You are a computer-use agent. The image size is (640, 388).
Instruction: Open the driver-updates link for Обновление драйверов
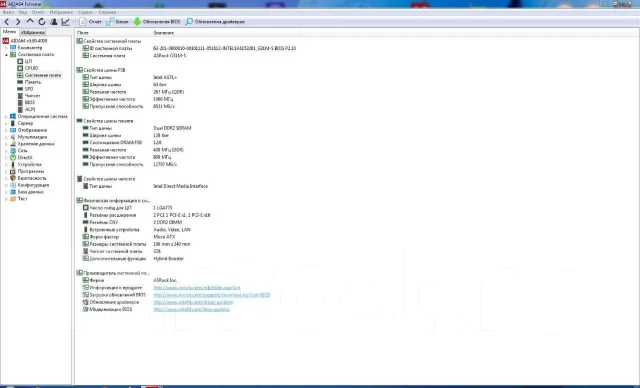tap(193, 302)
